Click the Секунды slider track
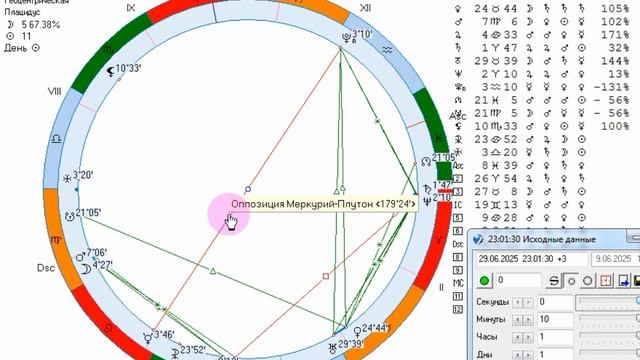The image size is (640, 360). coord(608,302)
